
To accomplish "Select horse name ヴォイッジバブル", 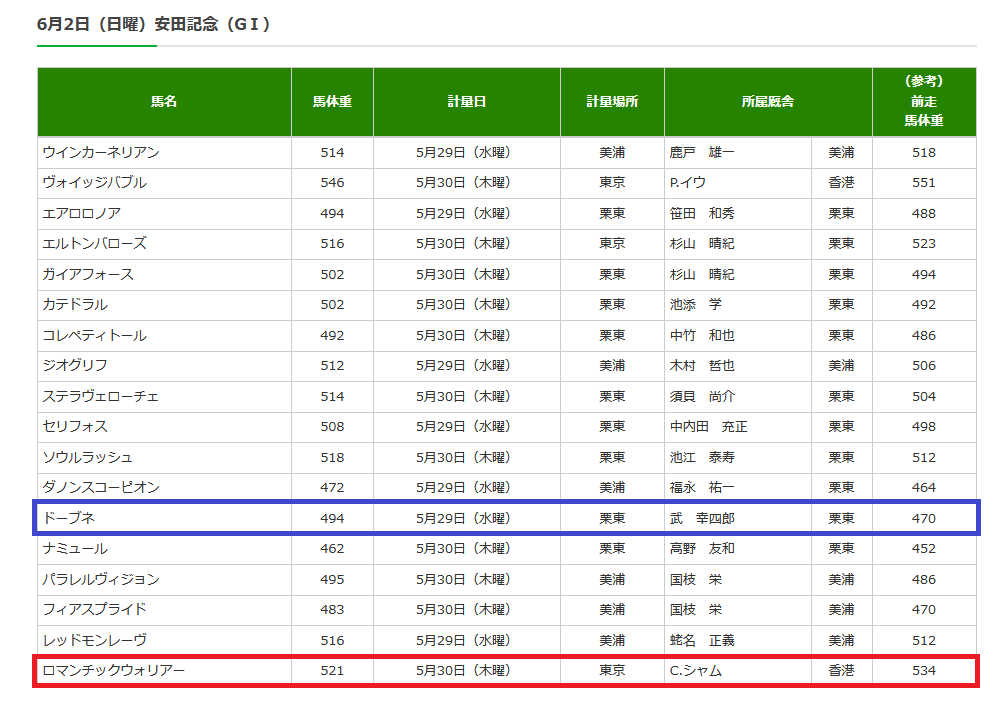I will 94,182.
